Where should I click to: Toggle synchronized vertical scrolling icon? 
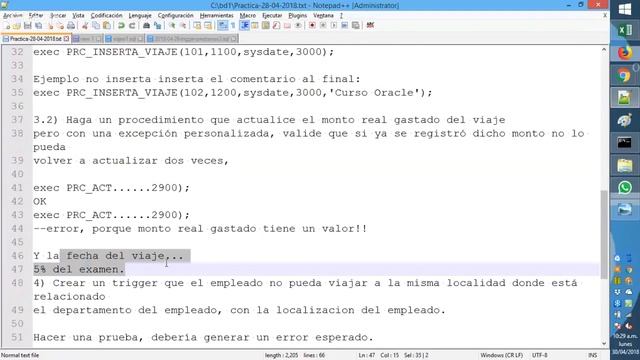[x=197, y=26]
